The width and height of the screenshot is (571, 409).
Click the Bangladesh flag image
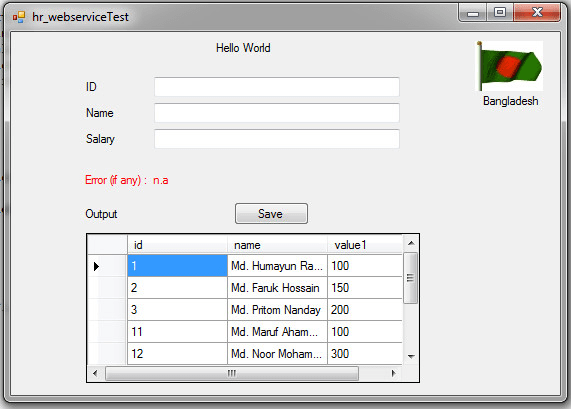510,66
